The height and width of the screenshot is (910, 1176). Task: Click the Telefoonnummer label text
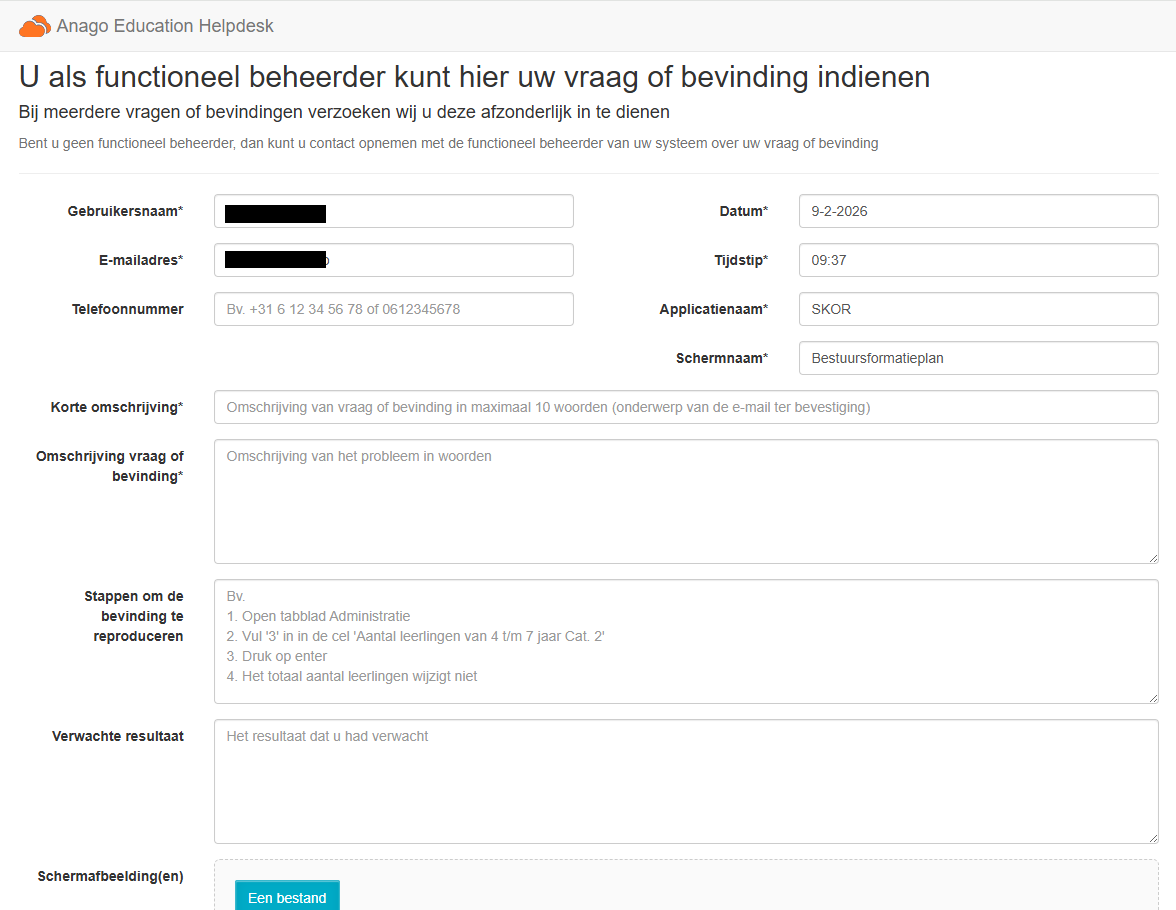(127, 309)
